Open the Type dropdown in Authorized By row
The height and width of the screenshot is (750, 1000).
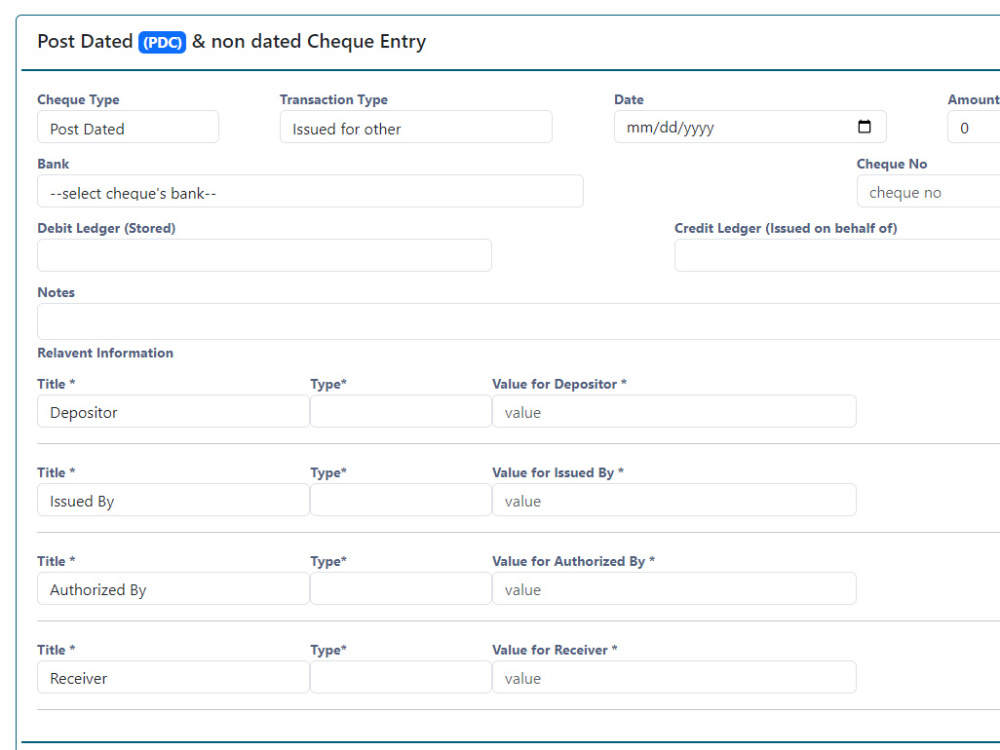[x=401, y=589]
